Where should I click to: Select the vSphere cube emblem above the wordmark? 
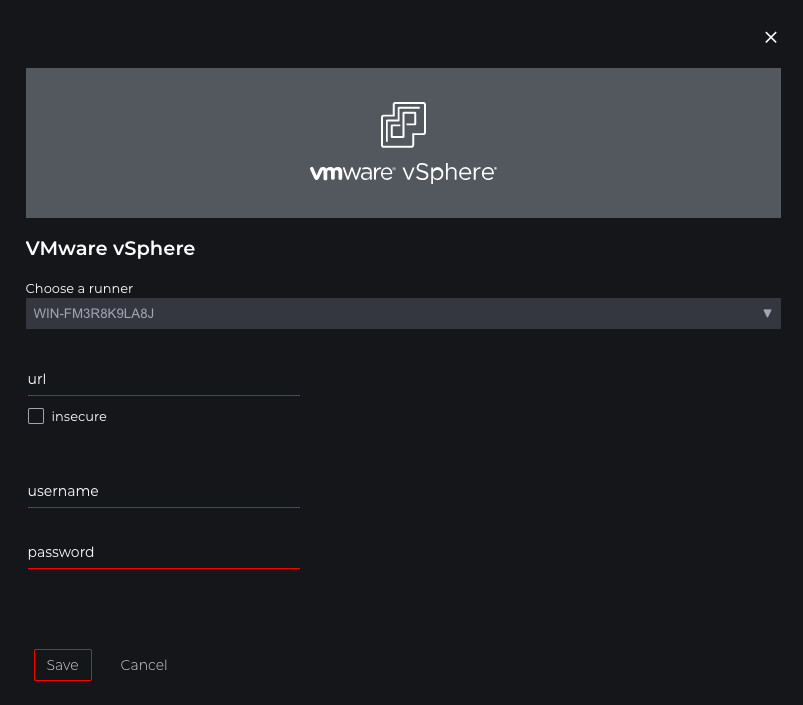click(403, 124)
